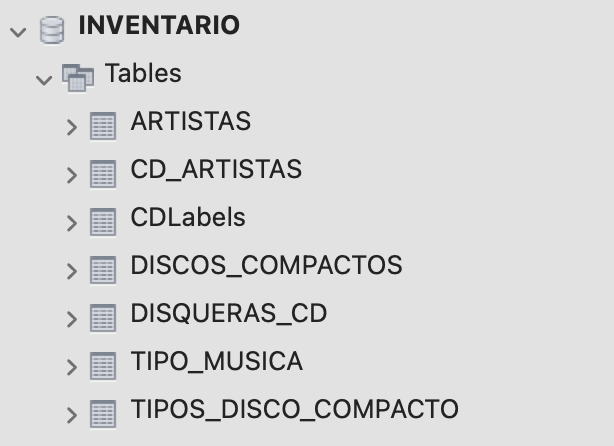Image resolution: width=614 pixels, height=446 pixels.
Task: Select the CDLabels table label
Action: coord(188,217)
